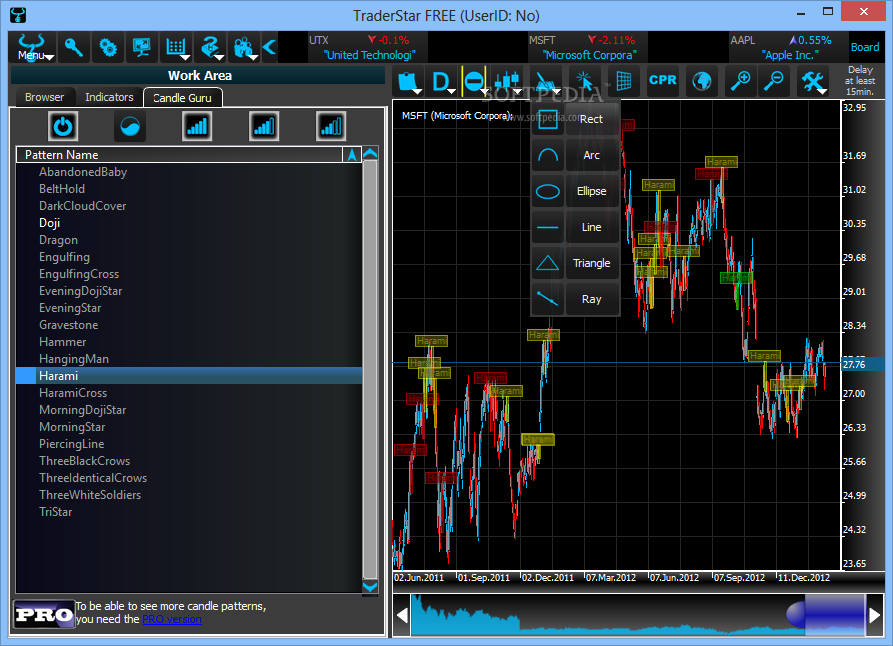893x646 pixels.
Task: Choose Line drawing tool
Action: 575,227
